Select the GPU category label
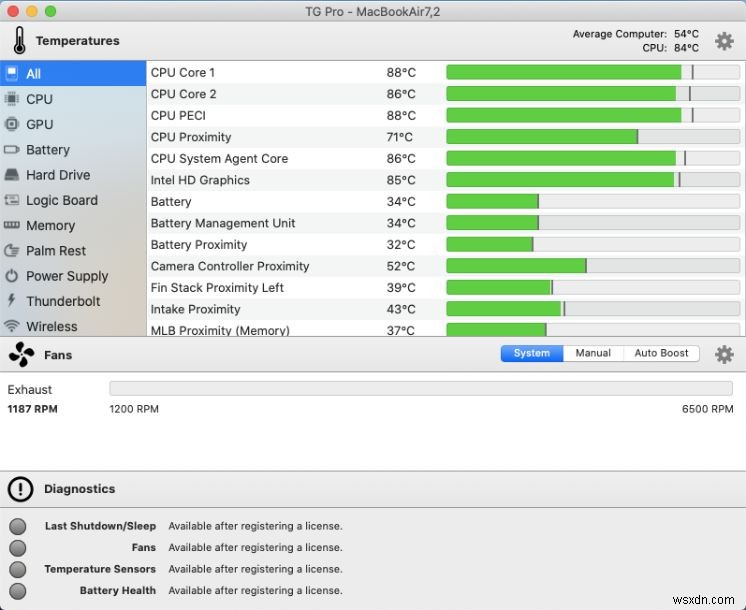The height and width of the screenshot is (610, 746). point(39,124)
